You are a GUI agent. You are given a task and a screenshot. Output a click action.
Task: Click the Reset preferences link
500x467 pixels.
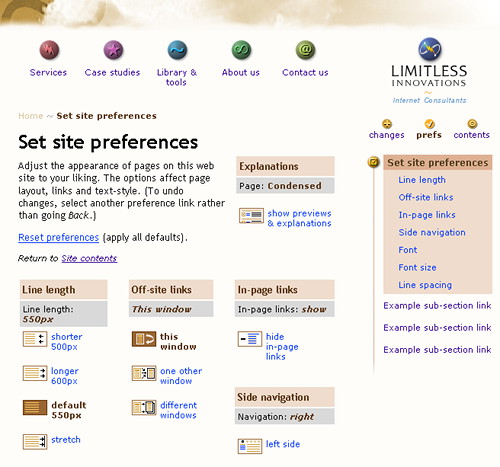point(59,237)
